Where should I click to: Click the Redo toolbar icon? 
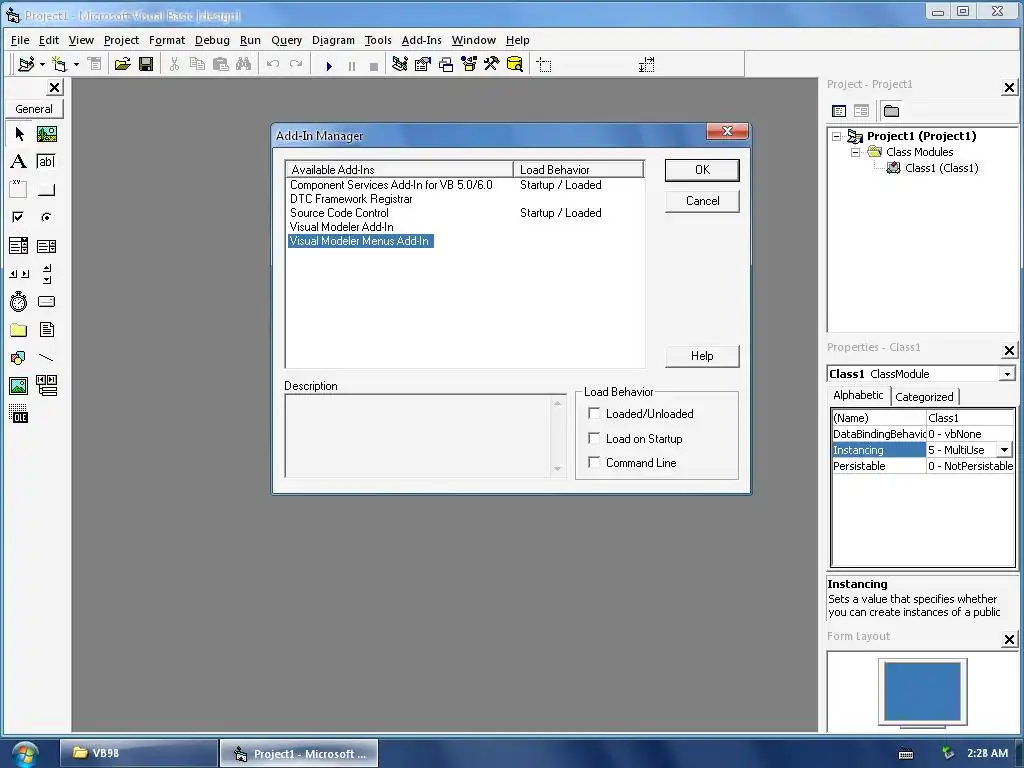(x=296, y=64)
